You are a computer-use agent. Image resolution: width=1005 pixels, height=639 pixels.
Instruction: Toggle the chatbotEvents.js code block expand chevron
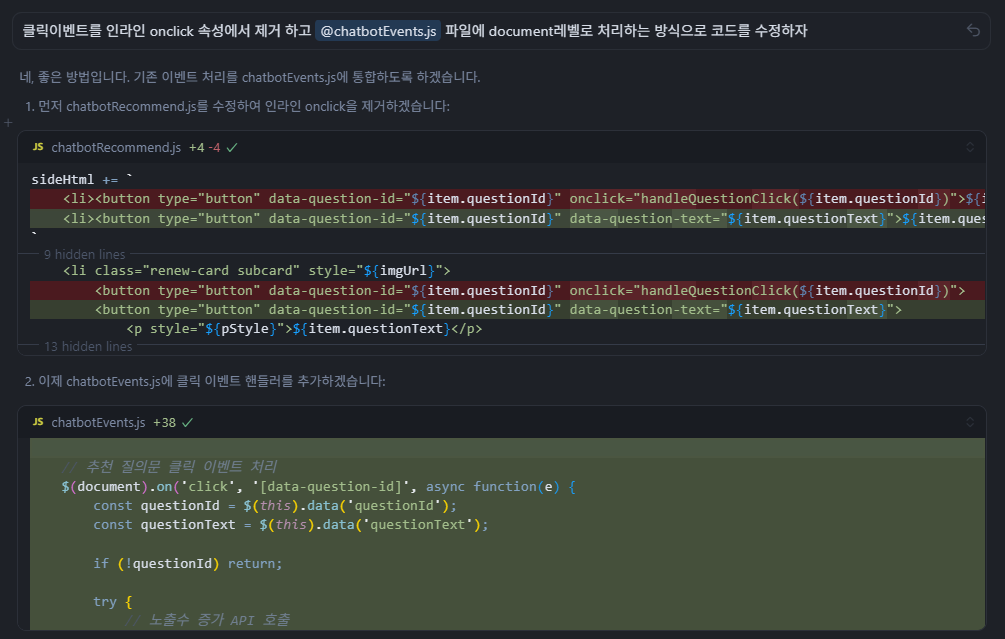point(969,422)
